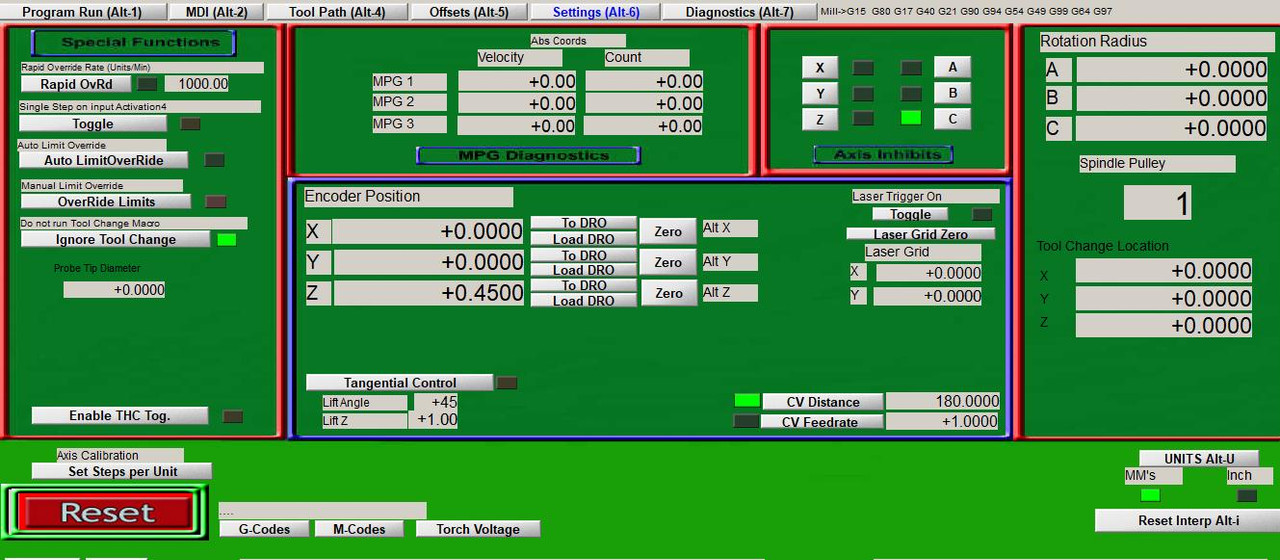This screenshot has height=560, width=1280.
Task: Click OverRide Limits button
Action: 106,202
